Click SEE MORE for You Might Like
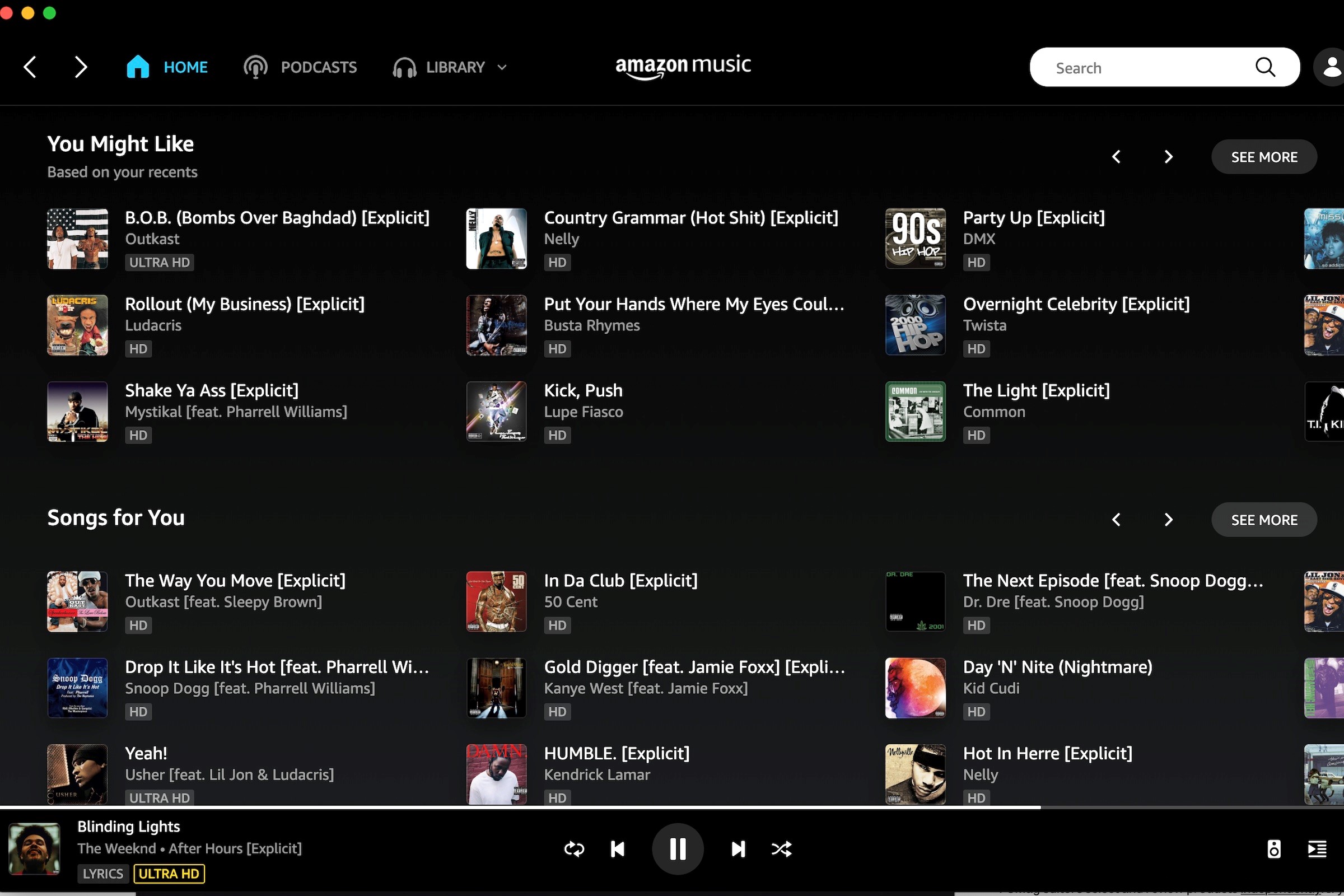This screenshot has width=1344, height=896. (1264, 157)
